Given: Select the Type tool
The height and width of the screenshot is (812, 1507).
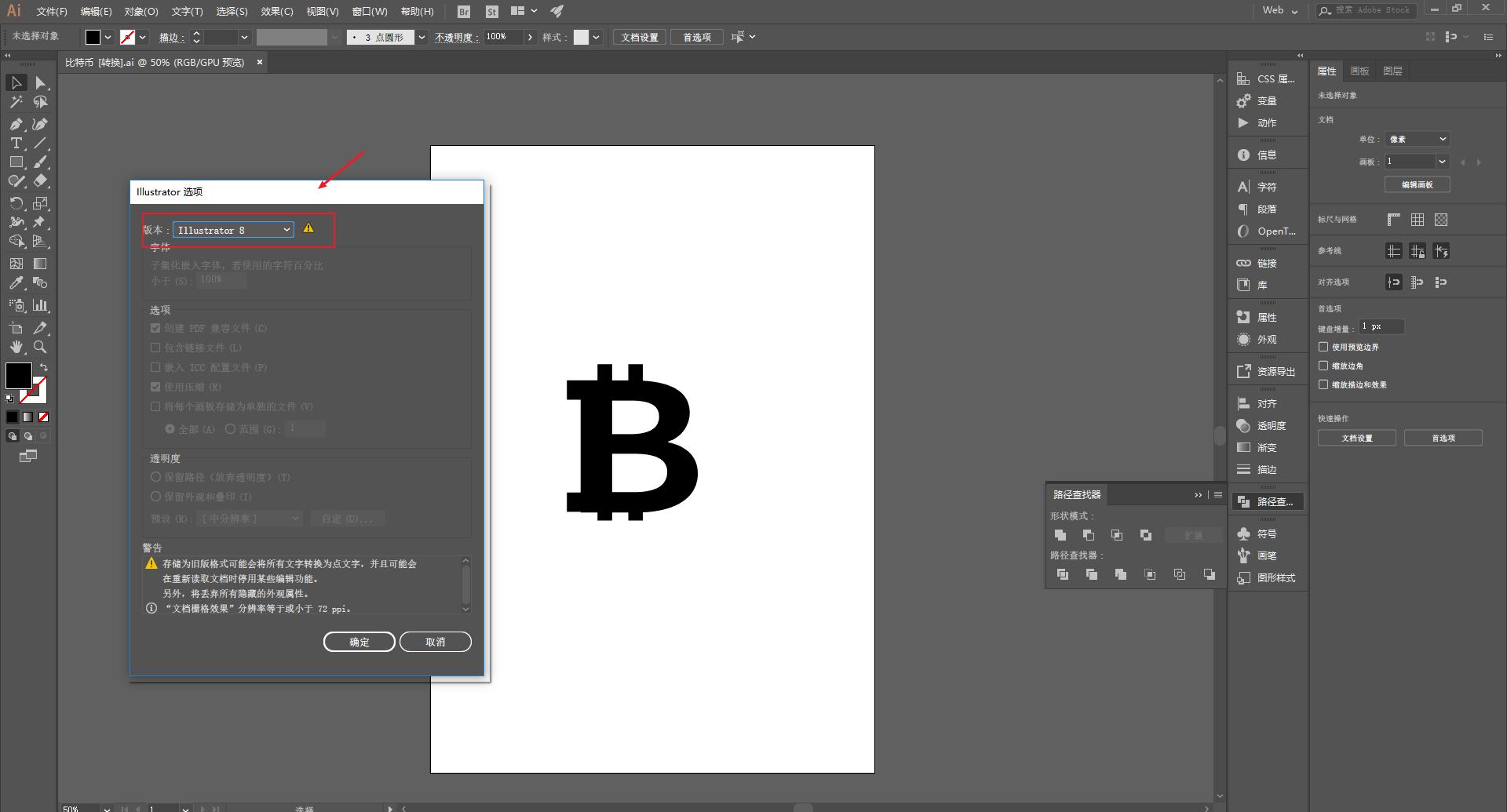Looking at the screenshot, I should (x=16, y=143).
